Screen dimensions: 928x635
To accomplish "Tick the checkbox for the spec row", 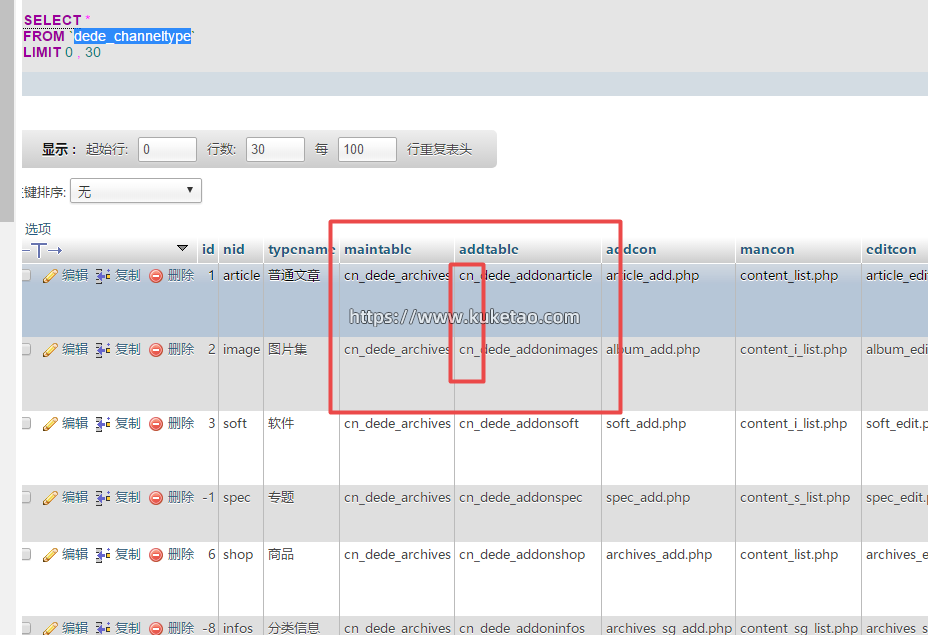I will (x=26, y=497).
